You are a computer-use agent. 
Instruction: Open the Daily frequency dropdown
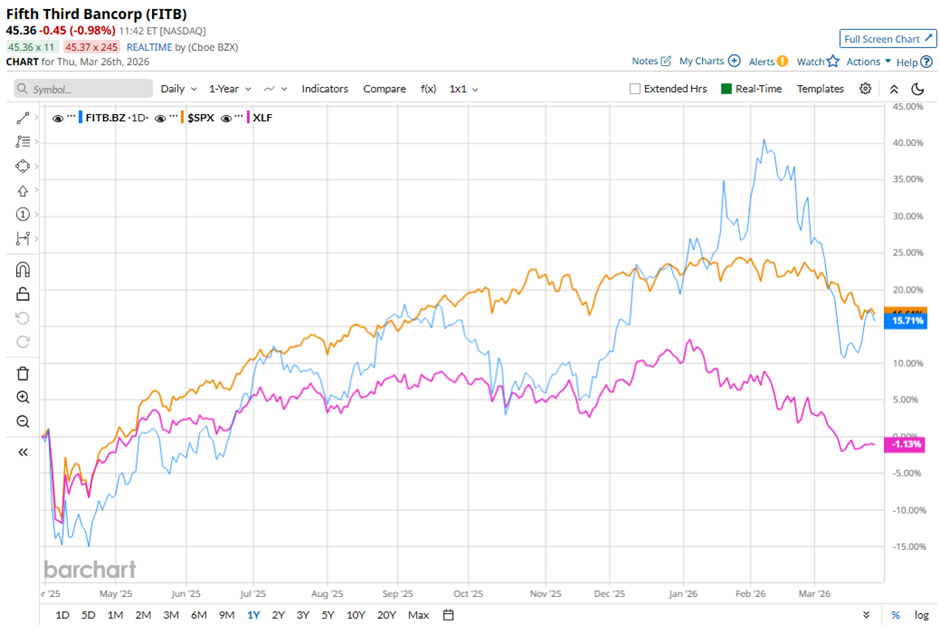[178, 89]
